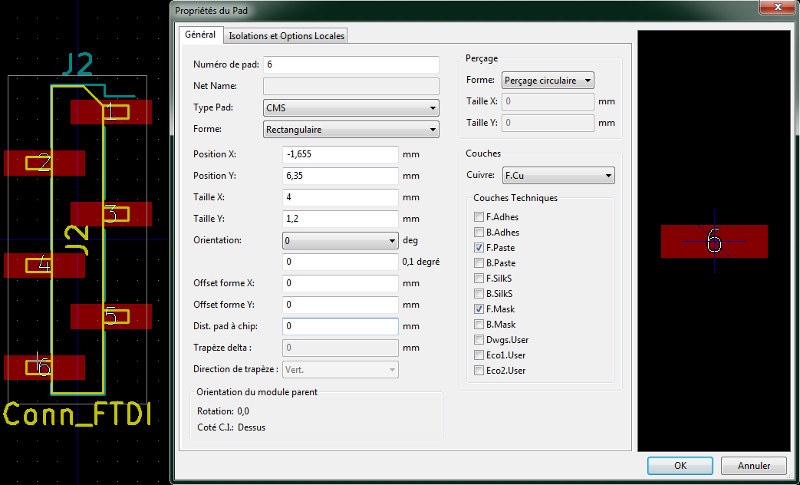The image size is (800, 485).
Task: Enable the B.Paste layer checkbox
Action: click(x=479, y=263)
